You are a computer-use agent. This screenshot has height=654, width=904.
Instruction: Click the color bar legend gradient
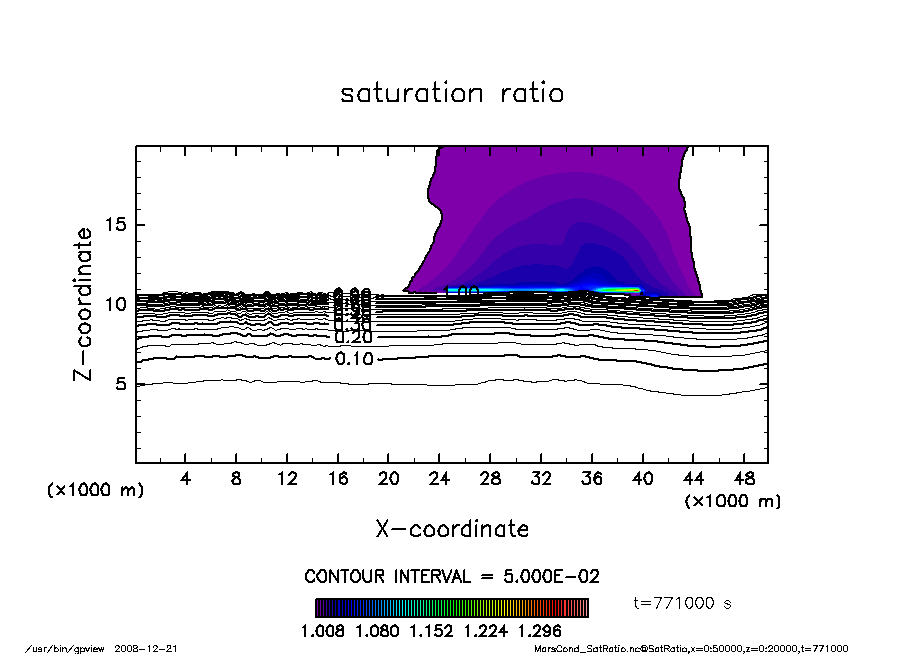tap(451, 608)
